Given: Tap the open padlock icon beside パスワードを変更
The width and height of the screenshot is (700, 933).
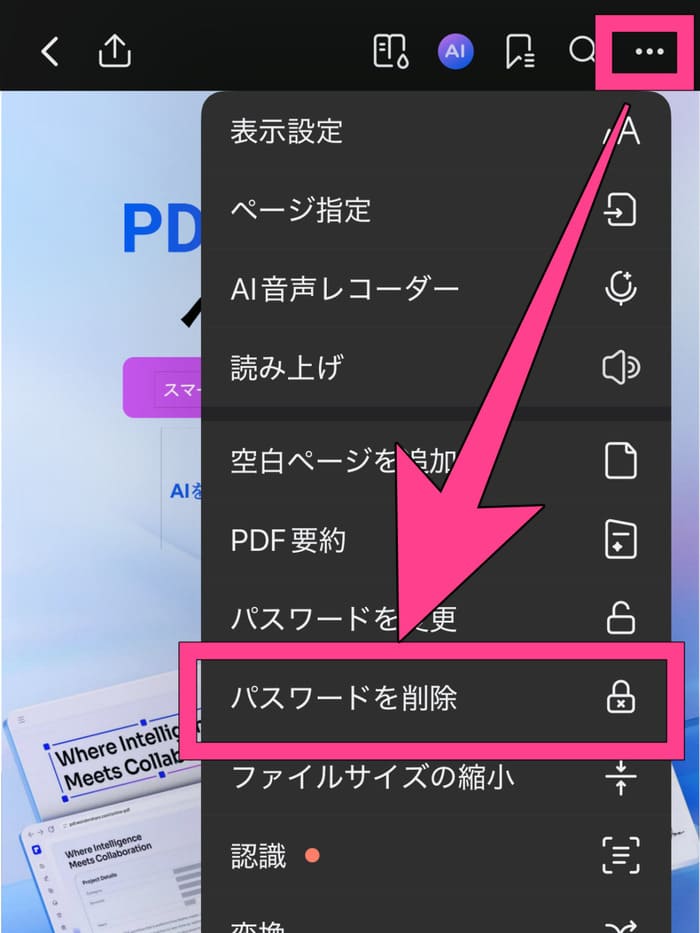Looking at the screenshot, I should click(x=620, y=618).
